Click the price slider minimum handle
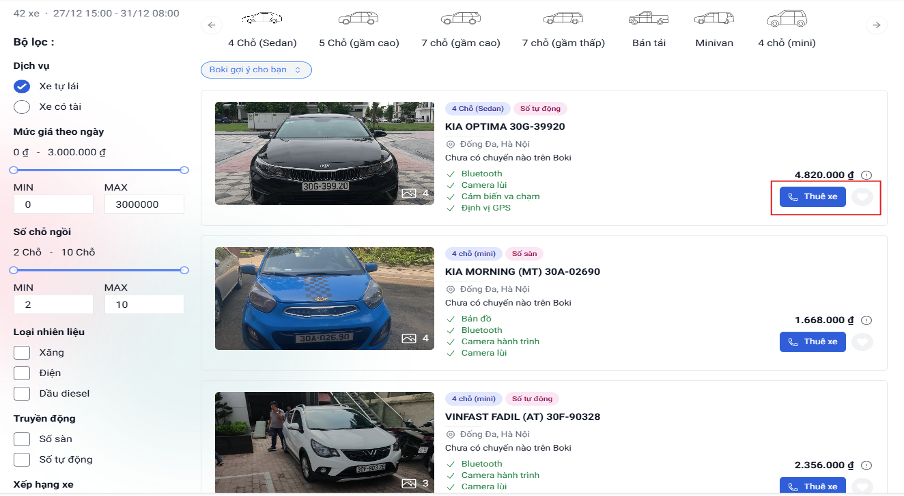This screenshot has height=496, width=904. click(x=14, y=170)
